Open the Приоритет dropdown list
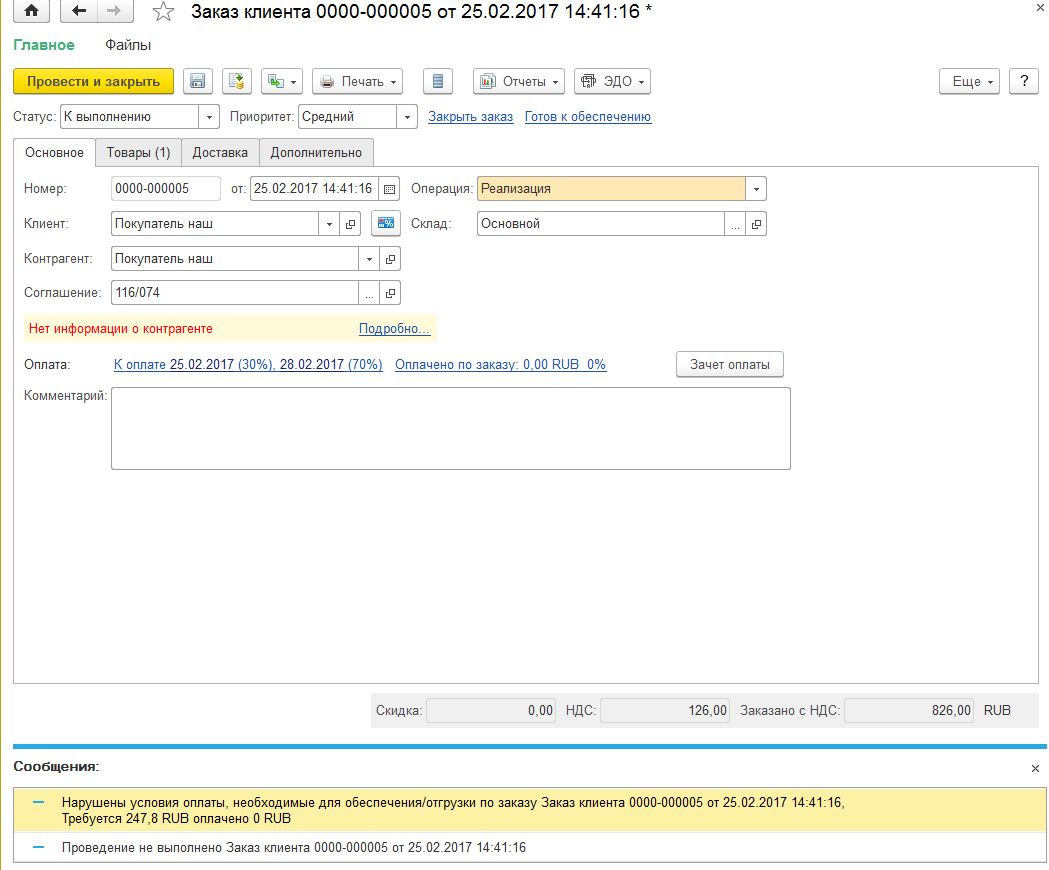 click(x=407, y=117)
